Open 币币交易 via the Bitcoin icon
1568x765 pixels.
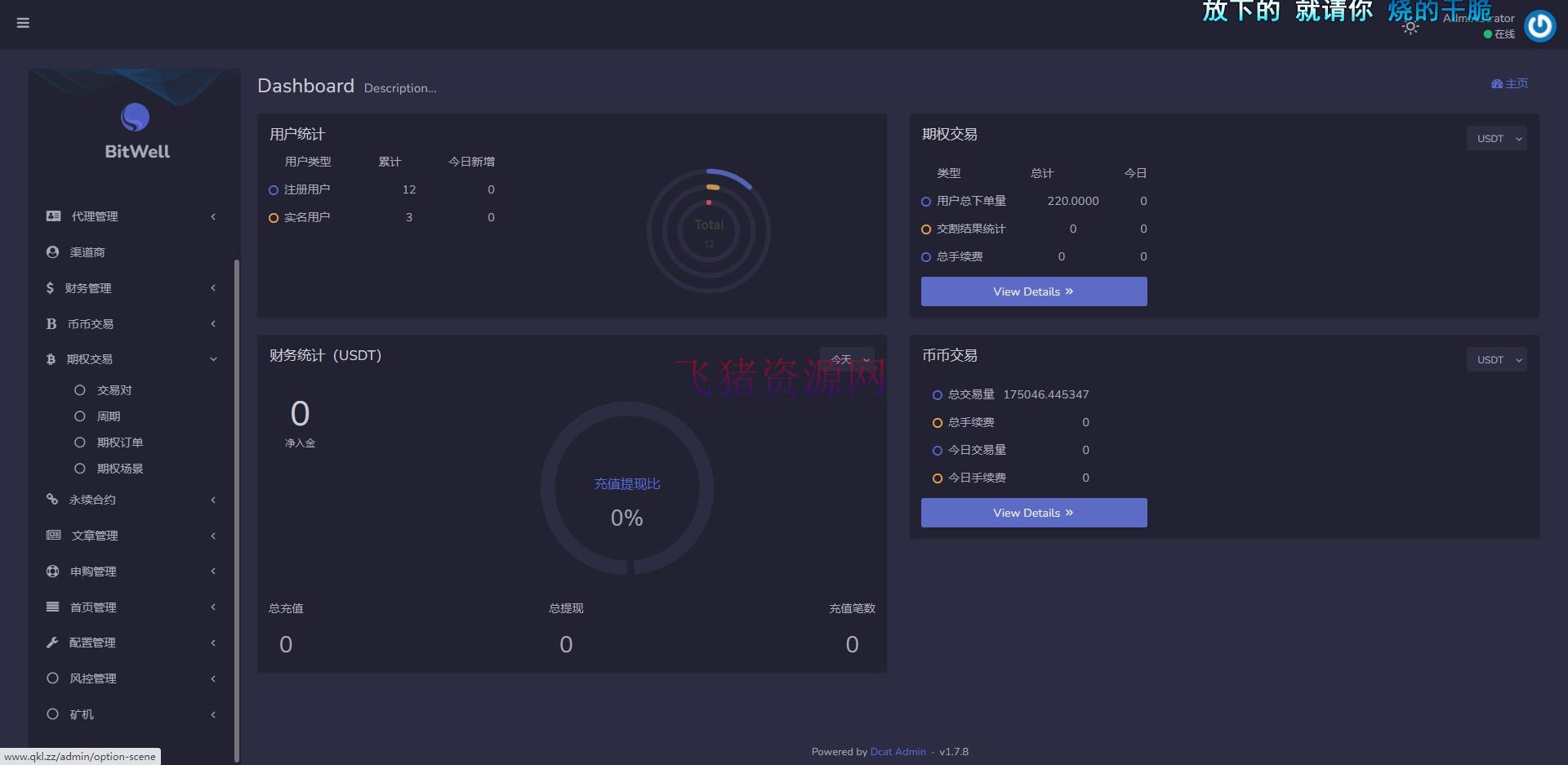(52, 323)
